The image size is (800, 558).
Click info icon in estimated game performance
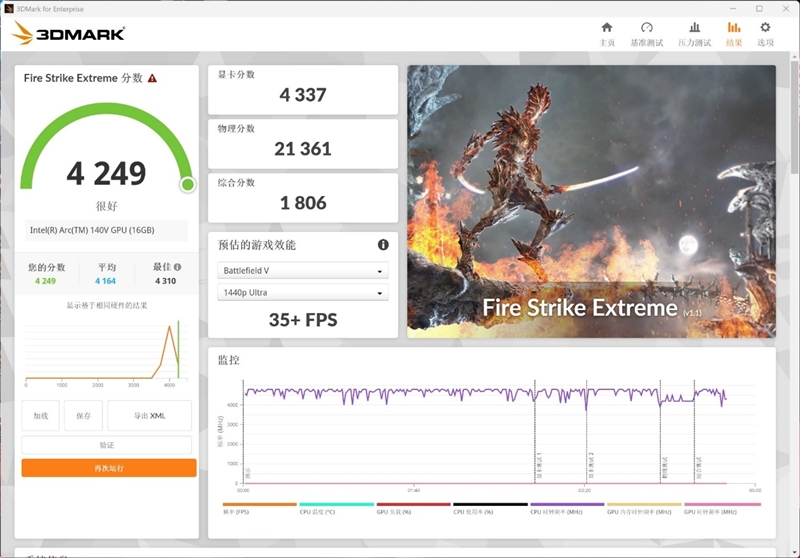click(383, 245)
